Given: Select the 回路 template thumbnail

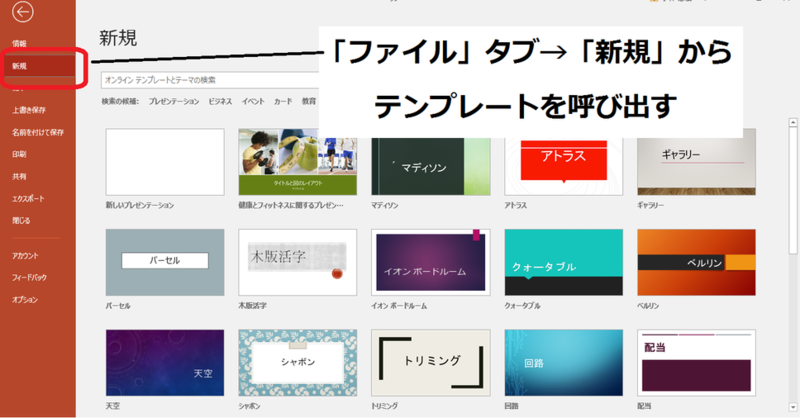Looking at the screenshot, I should (x=563, y=363).
